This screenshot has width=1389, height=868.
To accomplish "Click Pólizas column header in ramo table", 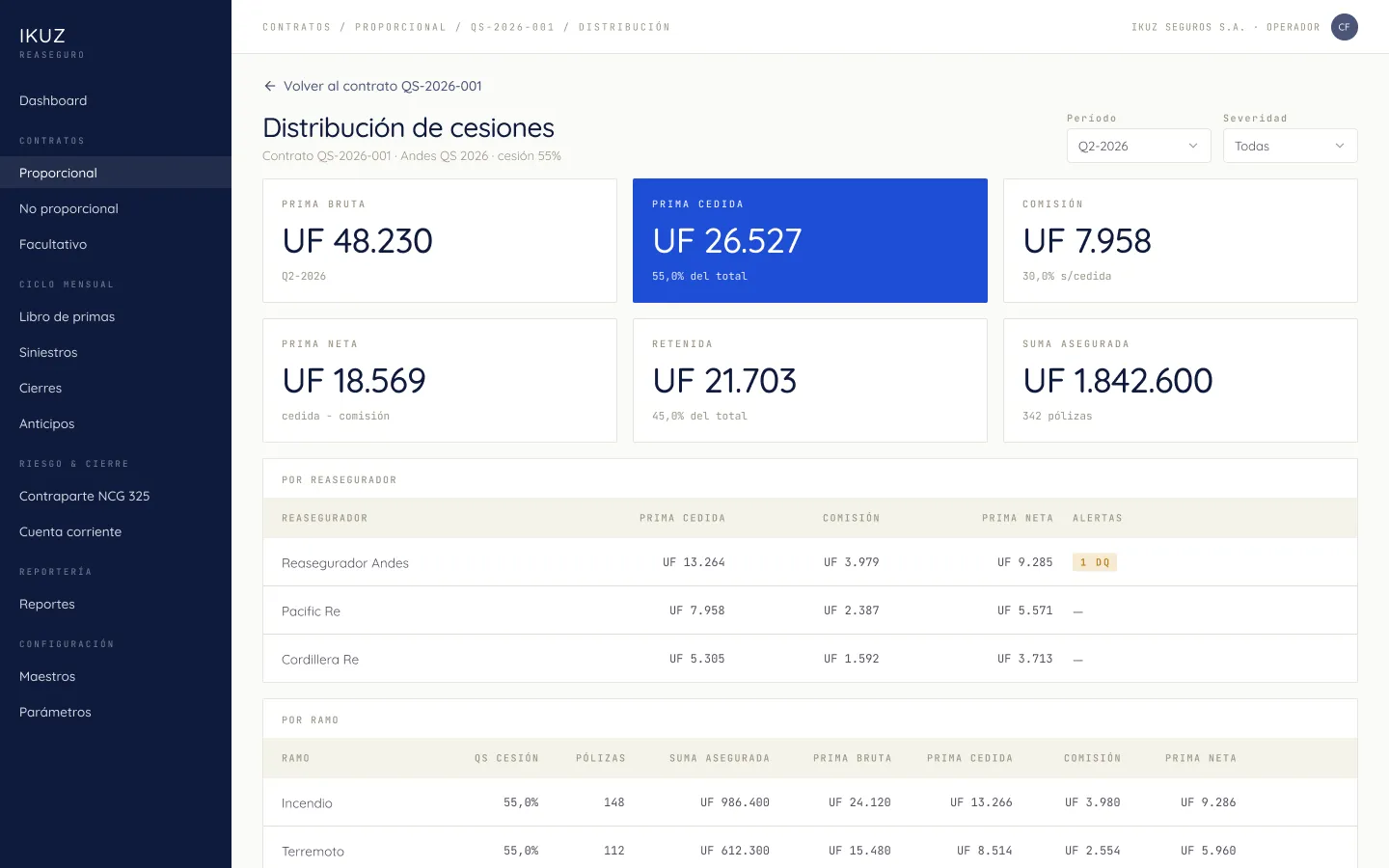I will click(601, 758).
